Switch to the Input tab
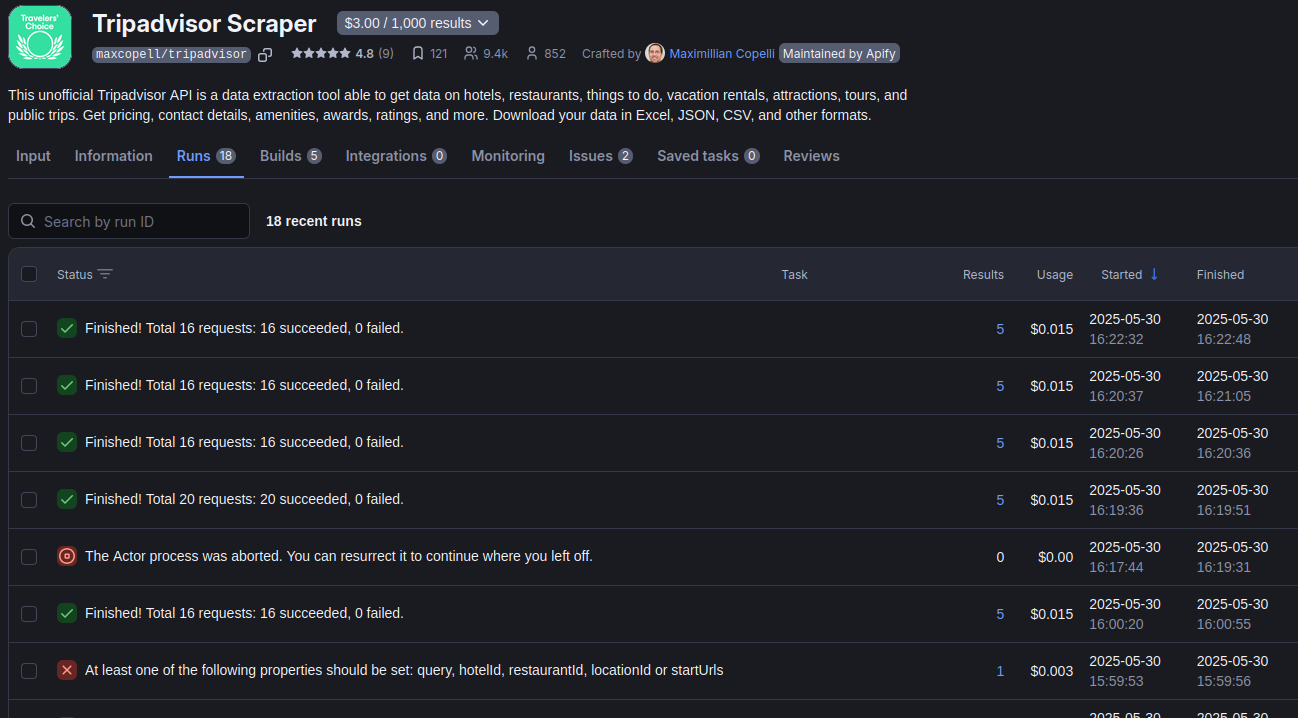 click(x=33, y=156)
